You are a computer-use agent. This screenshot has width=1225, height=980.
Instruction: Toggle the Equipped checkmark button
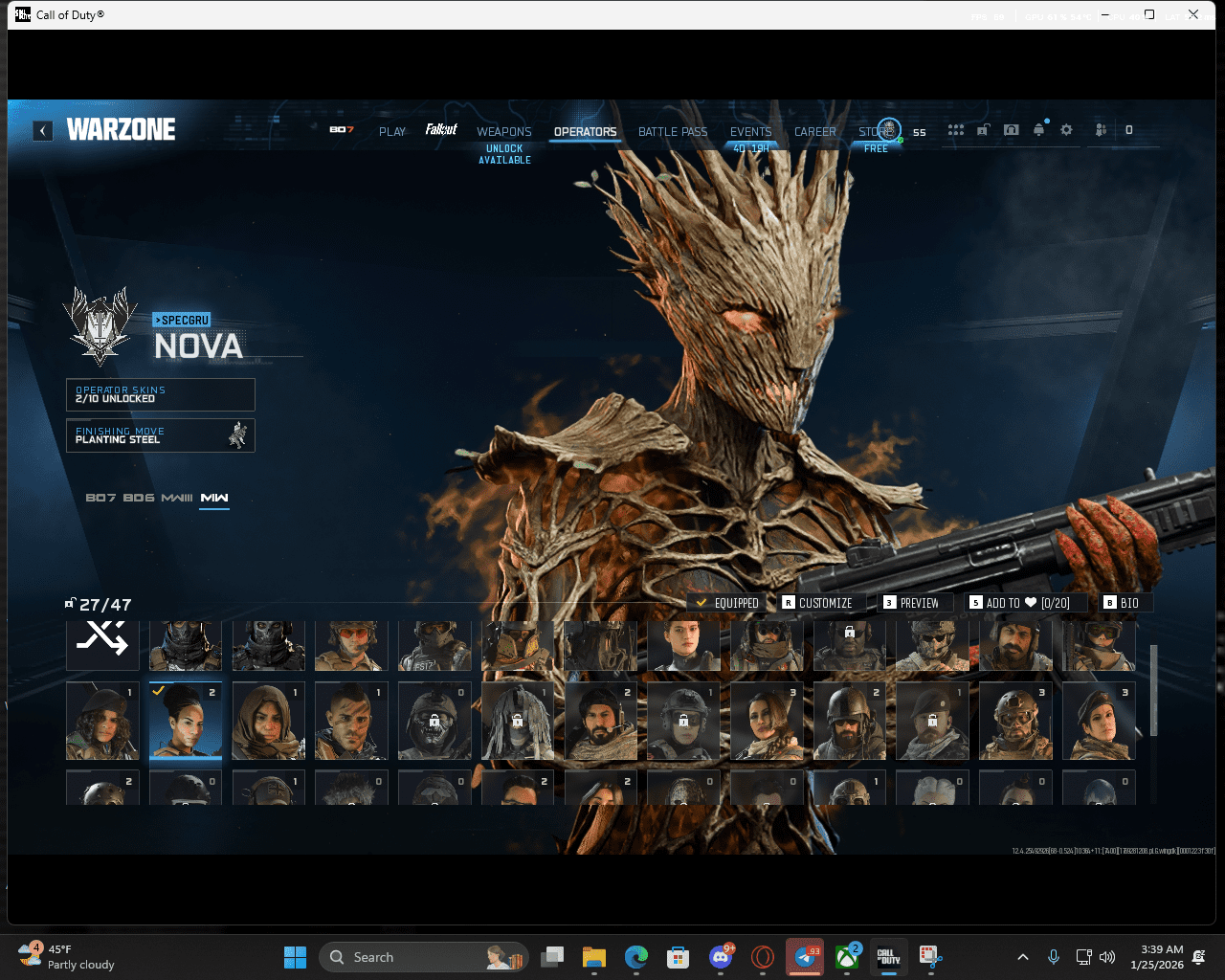coord(727,603)
